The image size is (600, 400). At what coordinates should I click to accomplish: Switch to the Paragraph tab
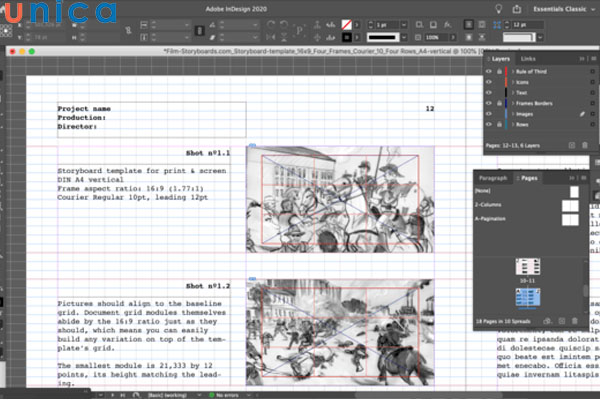coord(492,177)
